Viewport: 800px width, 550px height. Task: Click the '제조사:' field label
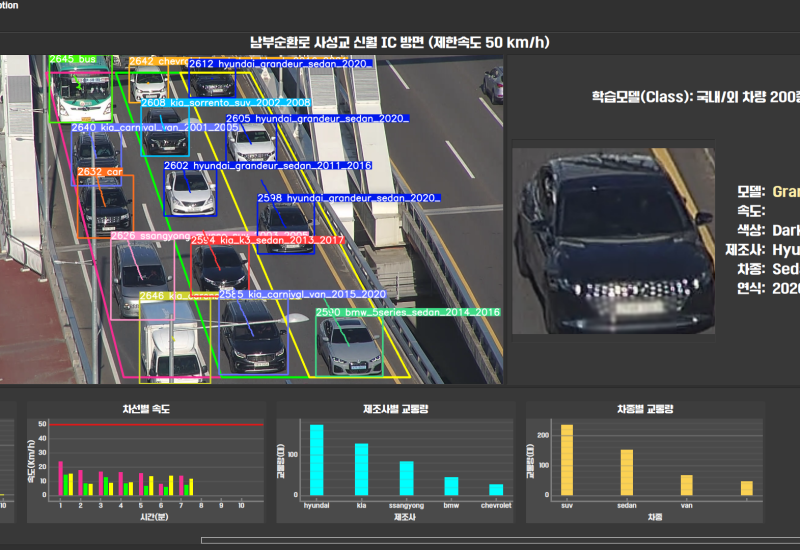(x=745, y=249)
